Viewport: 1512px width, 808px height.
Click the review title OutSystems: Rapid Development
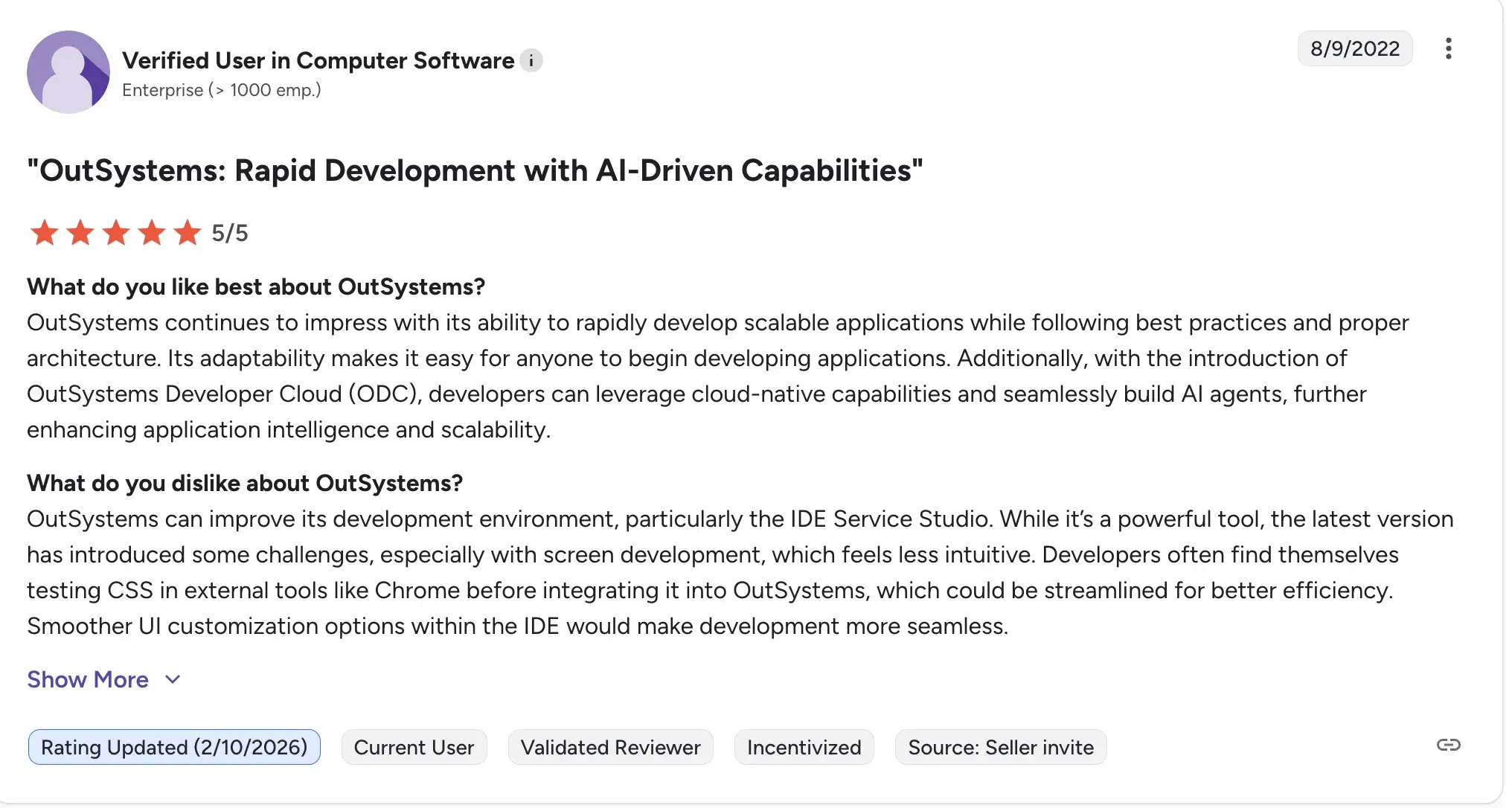pyautogui.click(x=474, y=170)
